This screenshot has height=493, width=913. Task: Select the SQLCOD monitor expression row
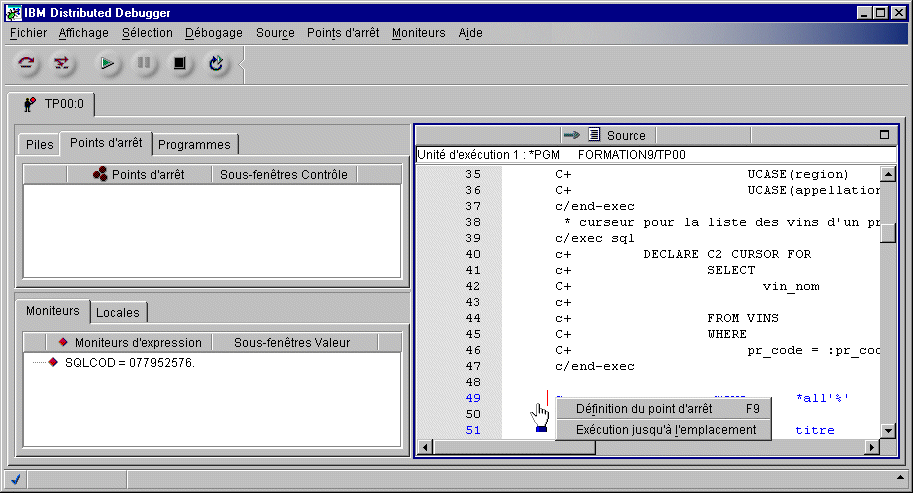click(x=129, y=362)
